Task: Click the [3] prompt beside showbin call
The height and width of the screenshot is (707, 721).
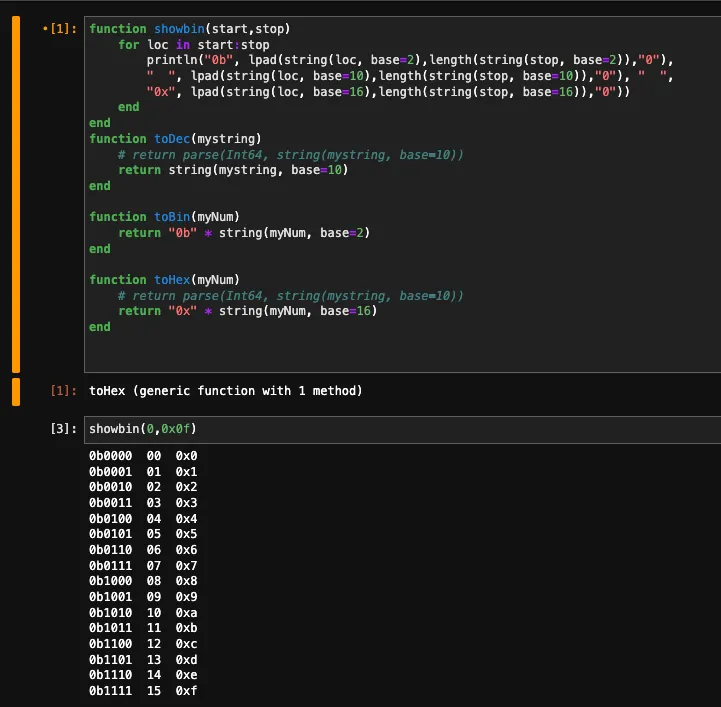Action: pyautogui.click(x=63, y=429)
